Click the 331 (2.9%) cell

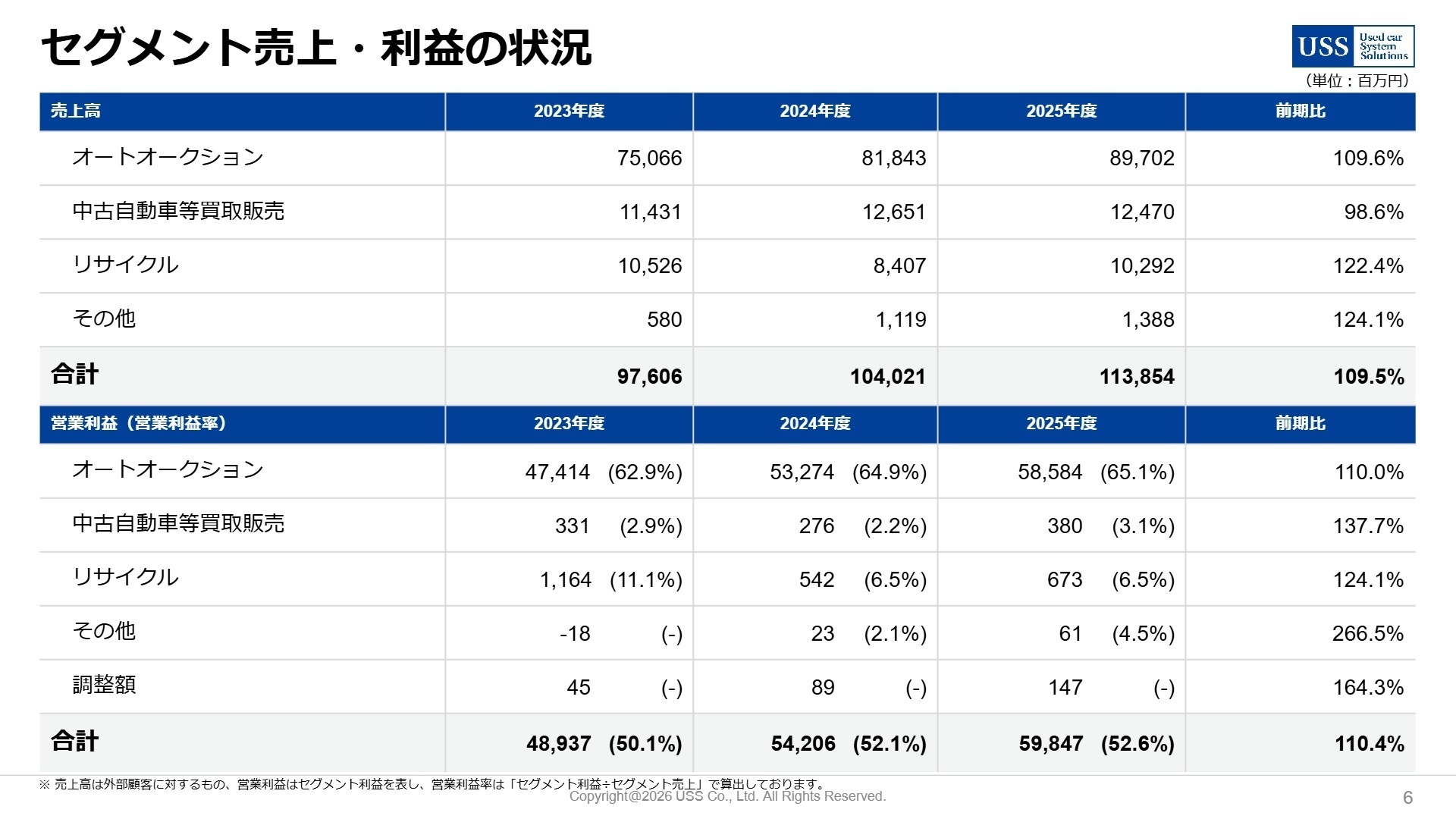pos(618,526)
